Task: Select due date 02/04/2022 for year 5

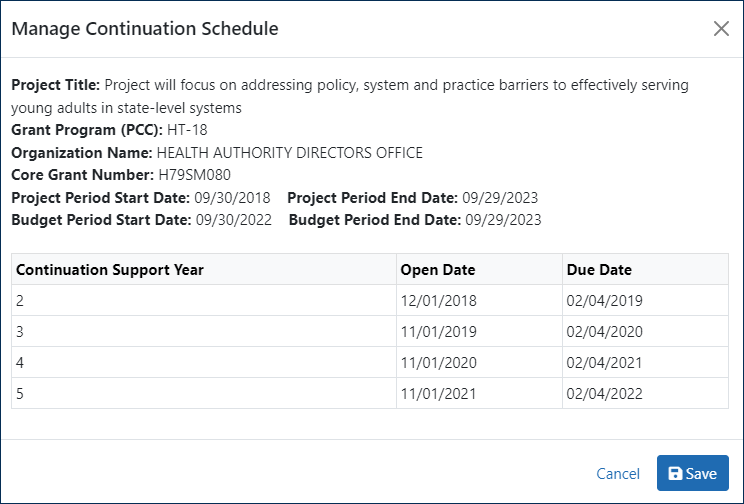Action: (645, 393)
